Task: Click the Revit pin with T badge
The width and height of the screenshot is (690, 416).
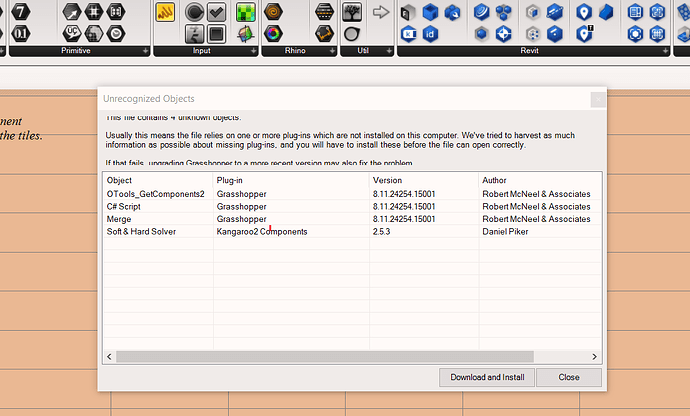Action: pyautogui.click(x=584, y=33)
